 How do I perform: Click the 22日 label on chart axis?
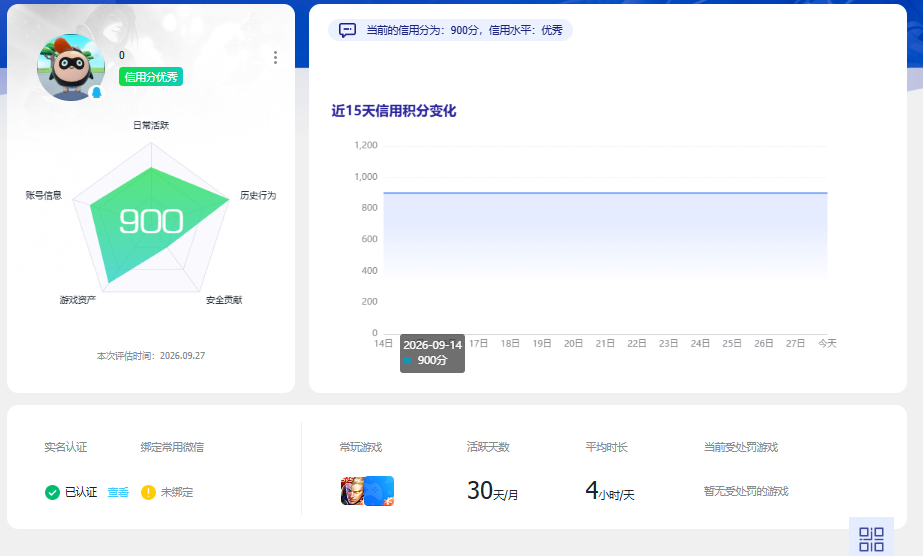[636, 343]
